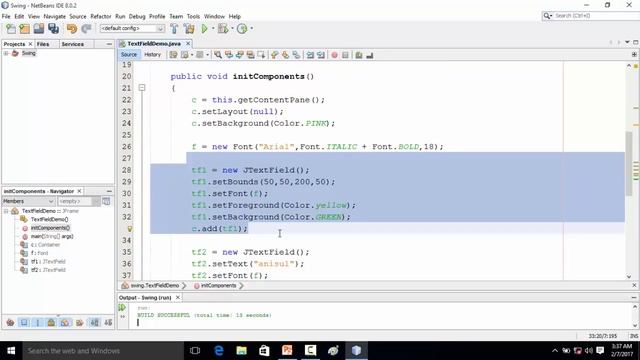Click the Comment lines icon
Screen dimensions: 640x360
[x=359, y=55]
